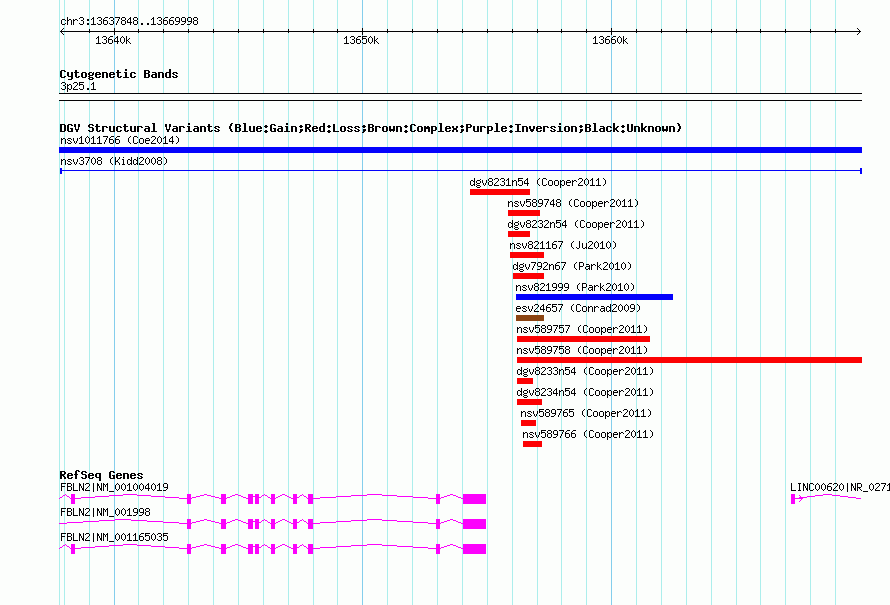Select the thin blue nsv3708 variant line
The image size is (890, 605).
coord(460,171)
